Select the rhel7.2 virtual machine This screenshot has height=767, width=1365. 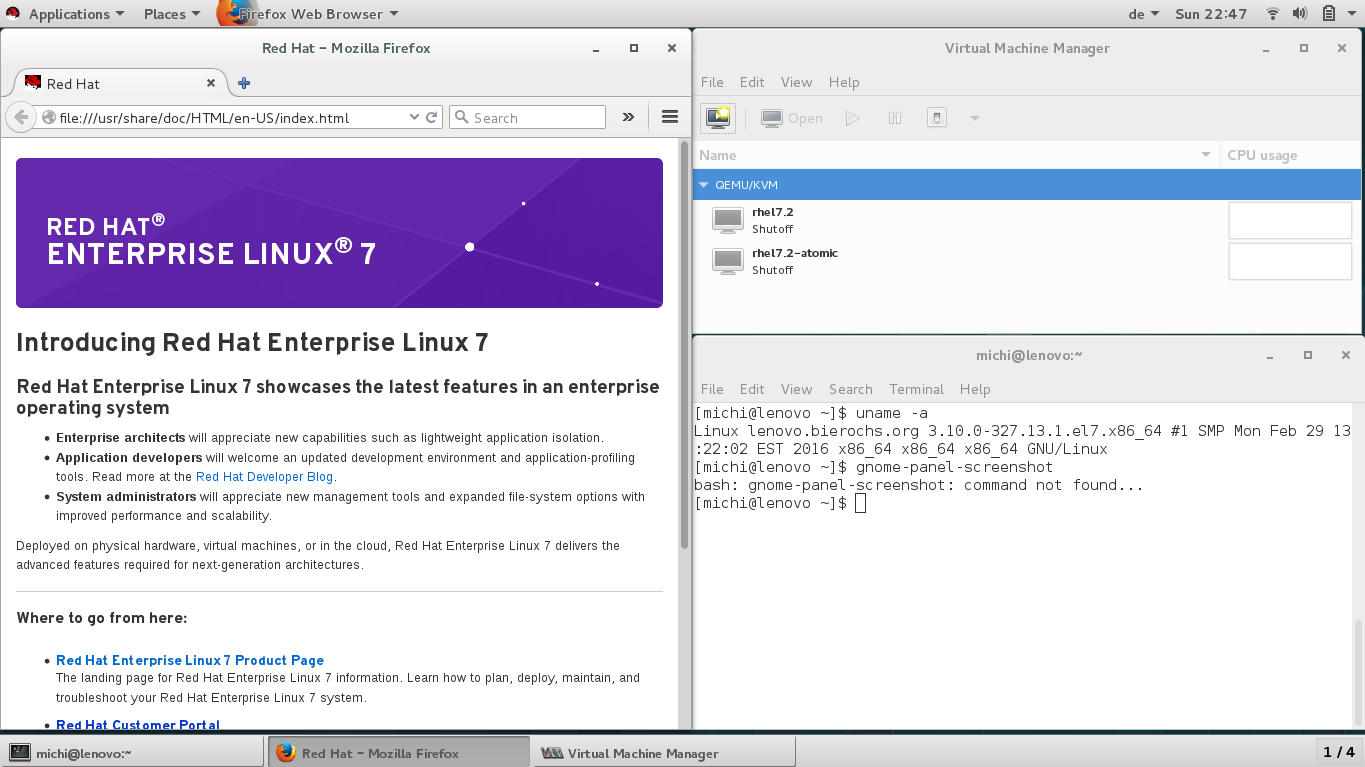[1027, 220]
